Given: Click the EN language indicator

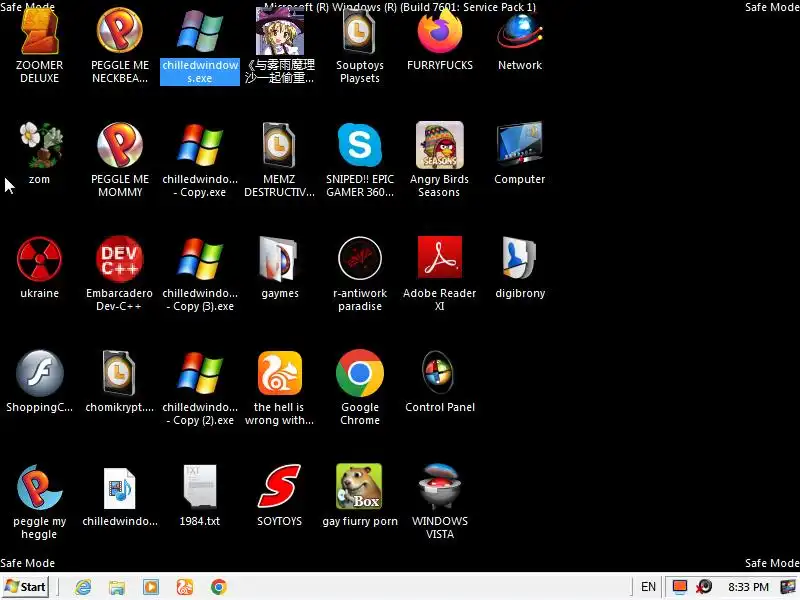Looking at the screenshot, I should (648, 587).
